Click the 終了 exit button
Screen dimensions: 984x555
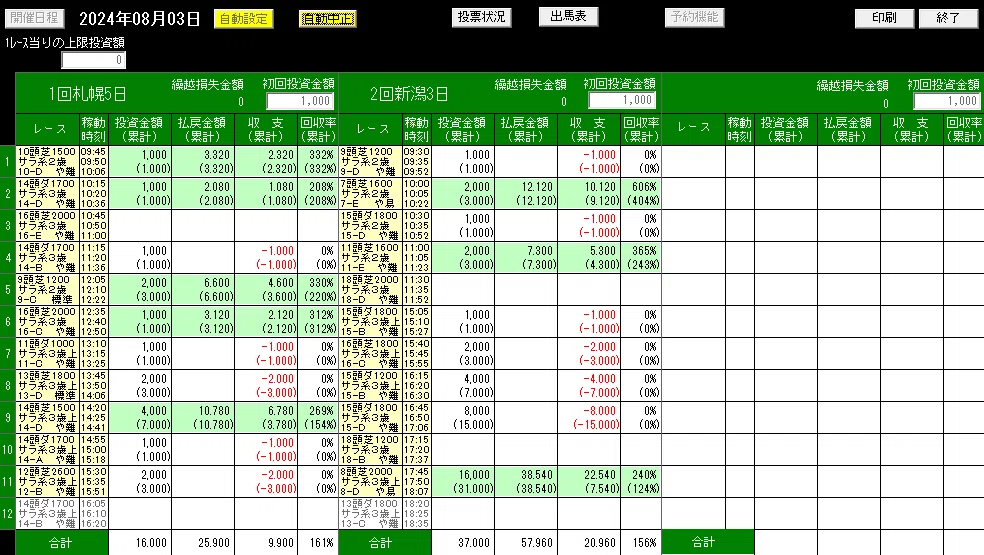click(948, 18)
